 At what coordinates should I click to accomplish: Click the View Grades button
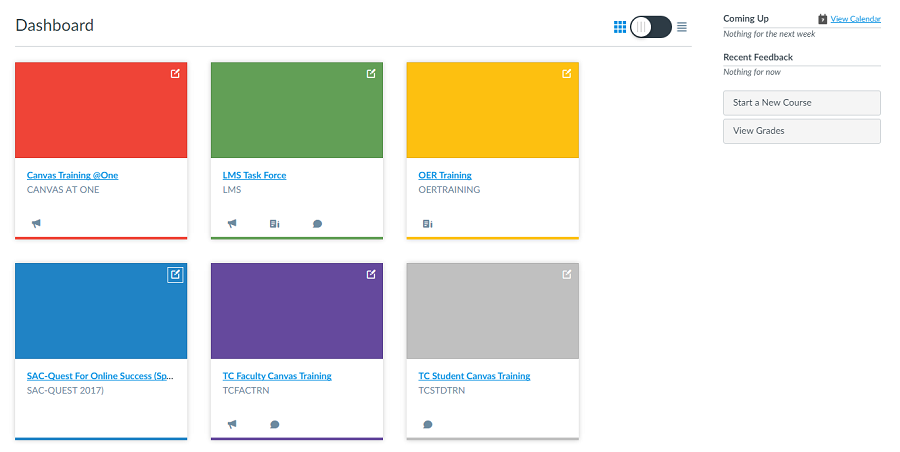coord(801,131)
